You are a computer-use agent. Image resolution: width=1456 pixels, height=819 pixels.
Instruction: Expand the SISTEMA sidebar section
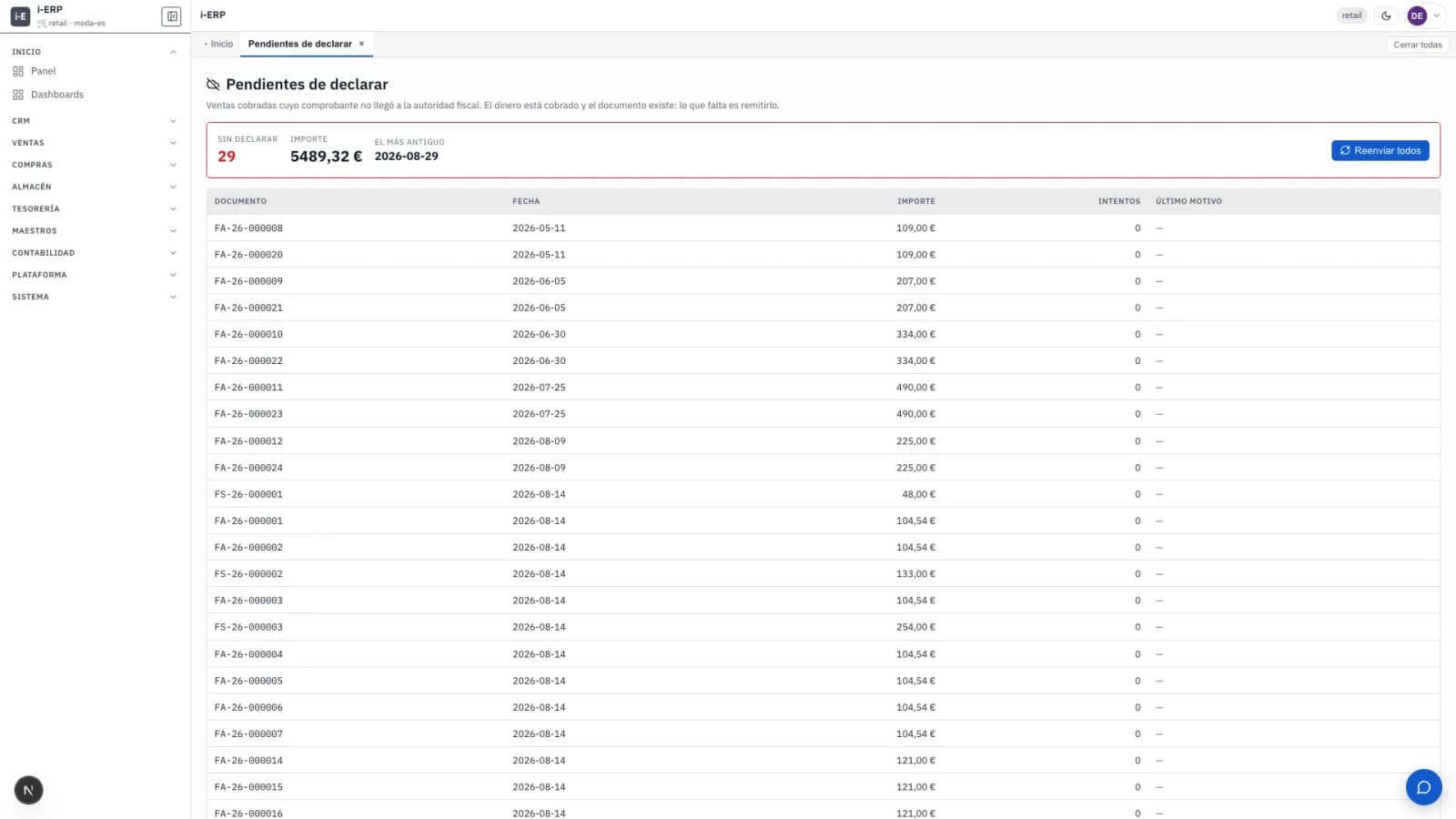point(95,297)
